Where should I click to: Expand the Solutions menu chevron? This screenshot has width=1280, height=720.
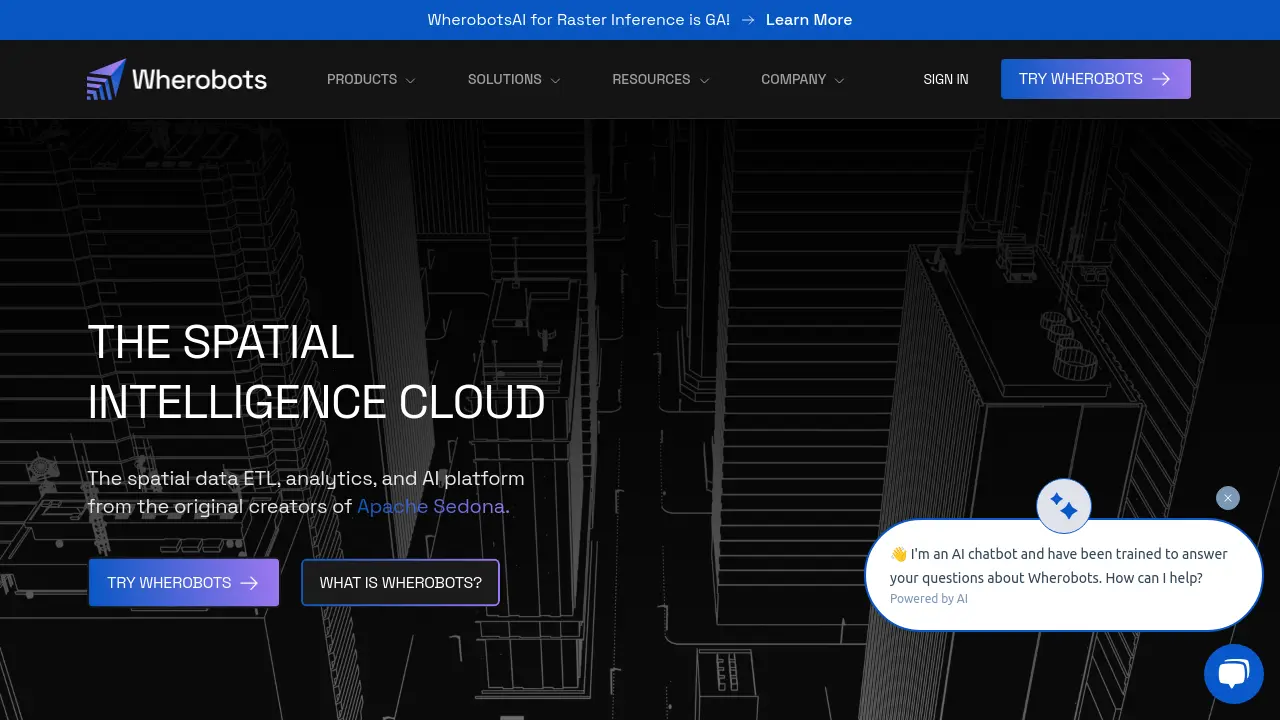(x=555, y=80)
